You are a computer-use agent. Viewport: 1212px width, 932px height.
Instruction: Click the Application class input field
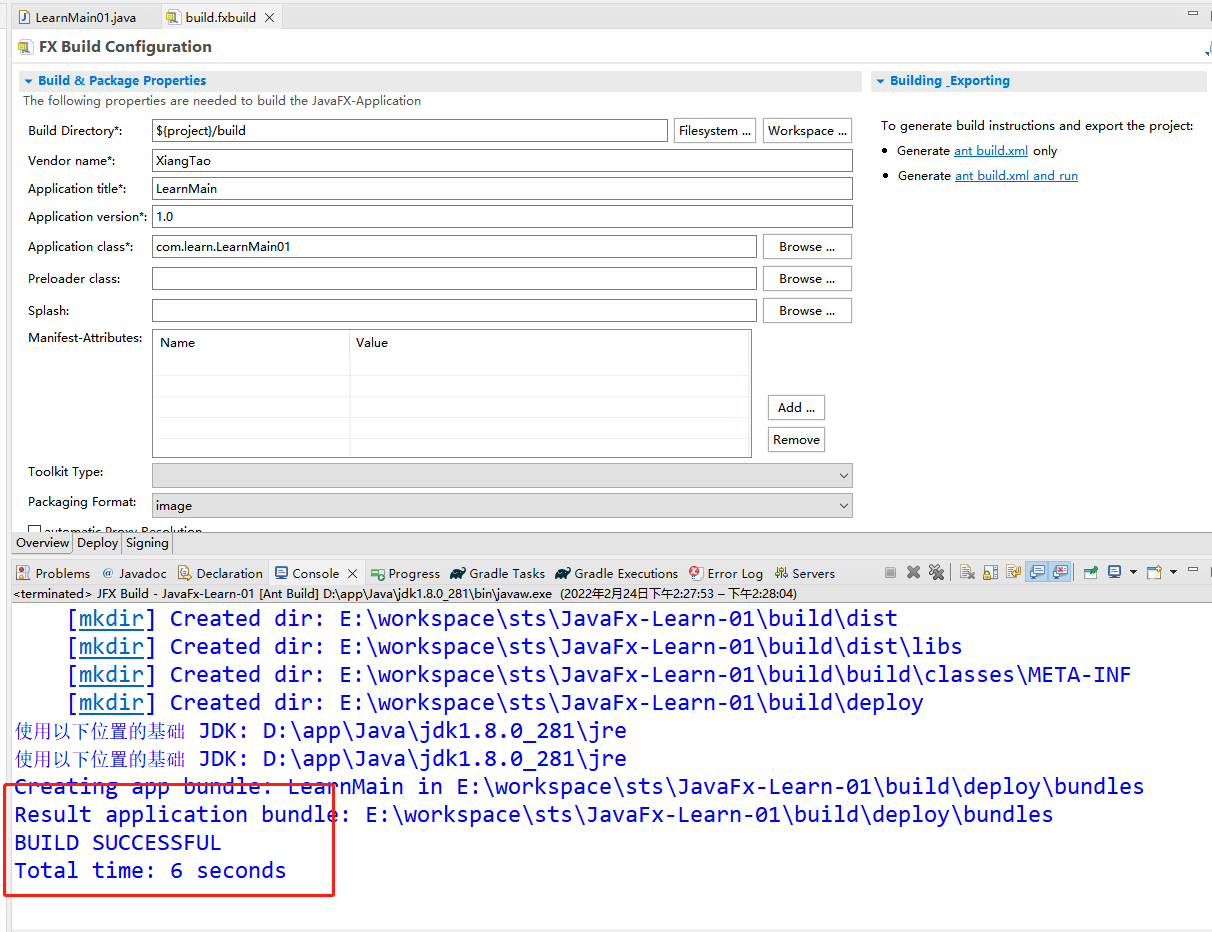click(x=454, y=246)
